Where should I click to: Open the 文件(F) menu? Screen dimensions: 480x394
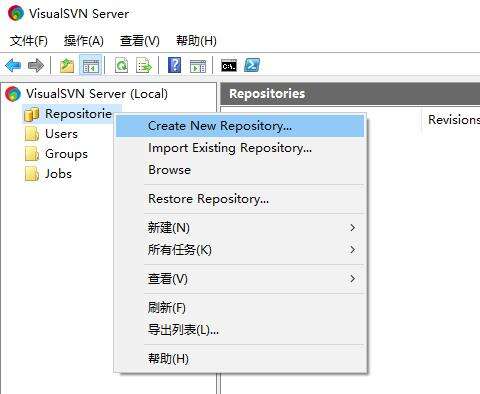point(29,41)
